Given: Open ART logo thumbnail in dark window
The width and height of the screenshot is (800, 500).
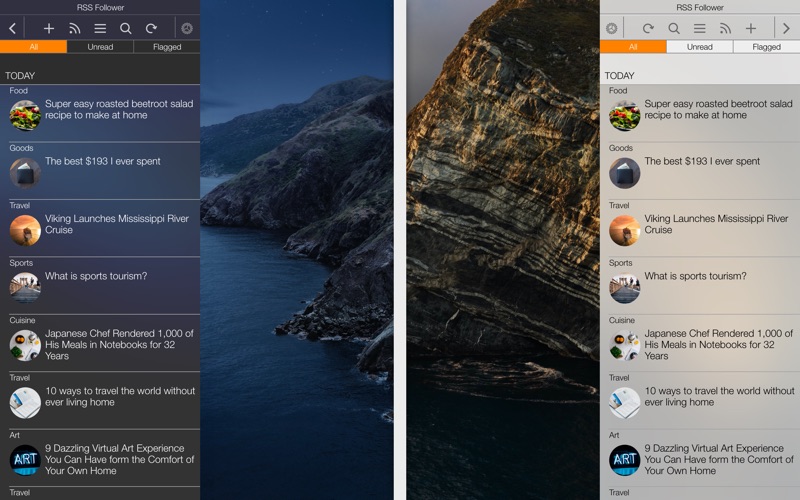Looking at the screenshot, I should coord(25,460).
